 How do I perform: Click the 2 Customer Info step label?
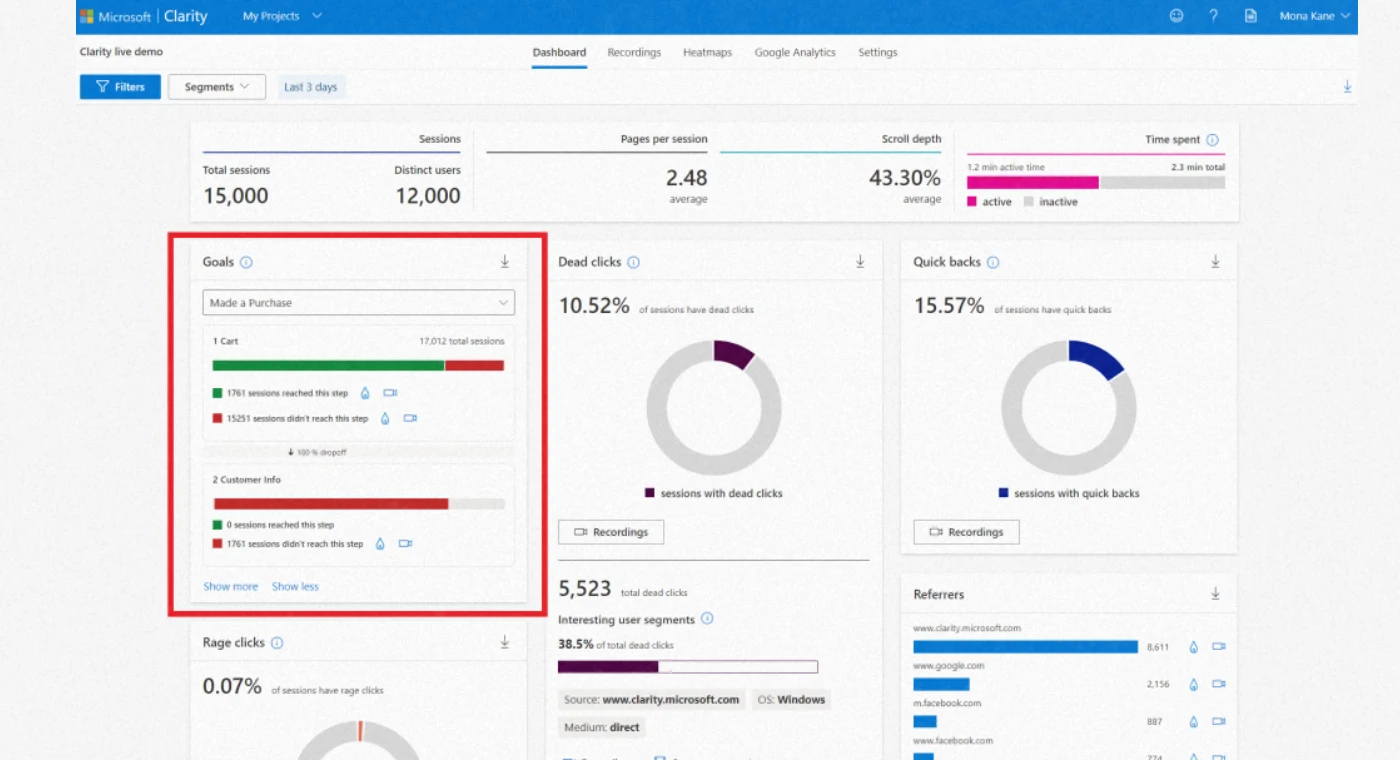tap(247, 480)
